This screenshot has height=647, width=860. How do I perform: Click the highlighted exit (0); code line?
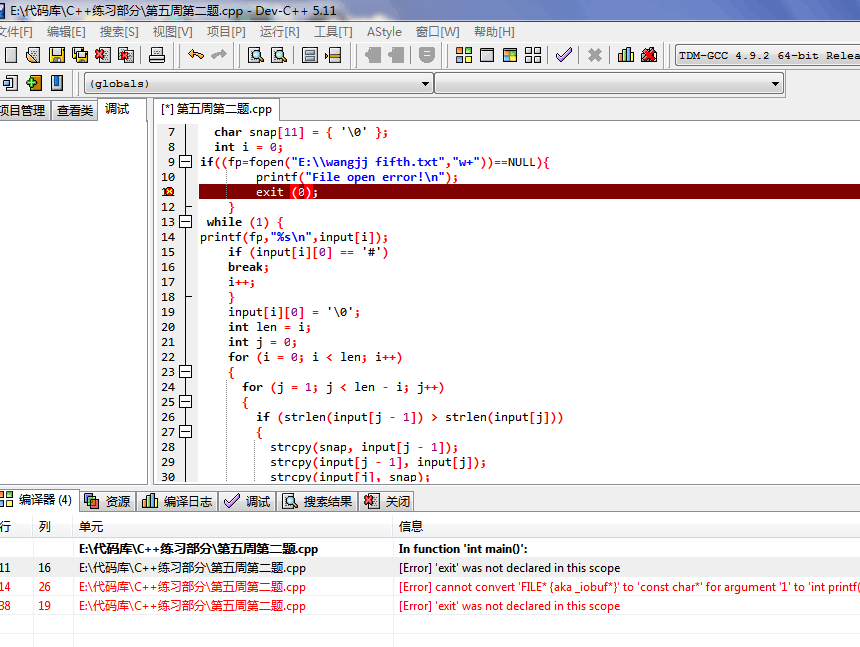pyautogui.click(x=529, y=191)
